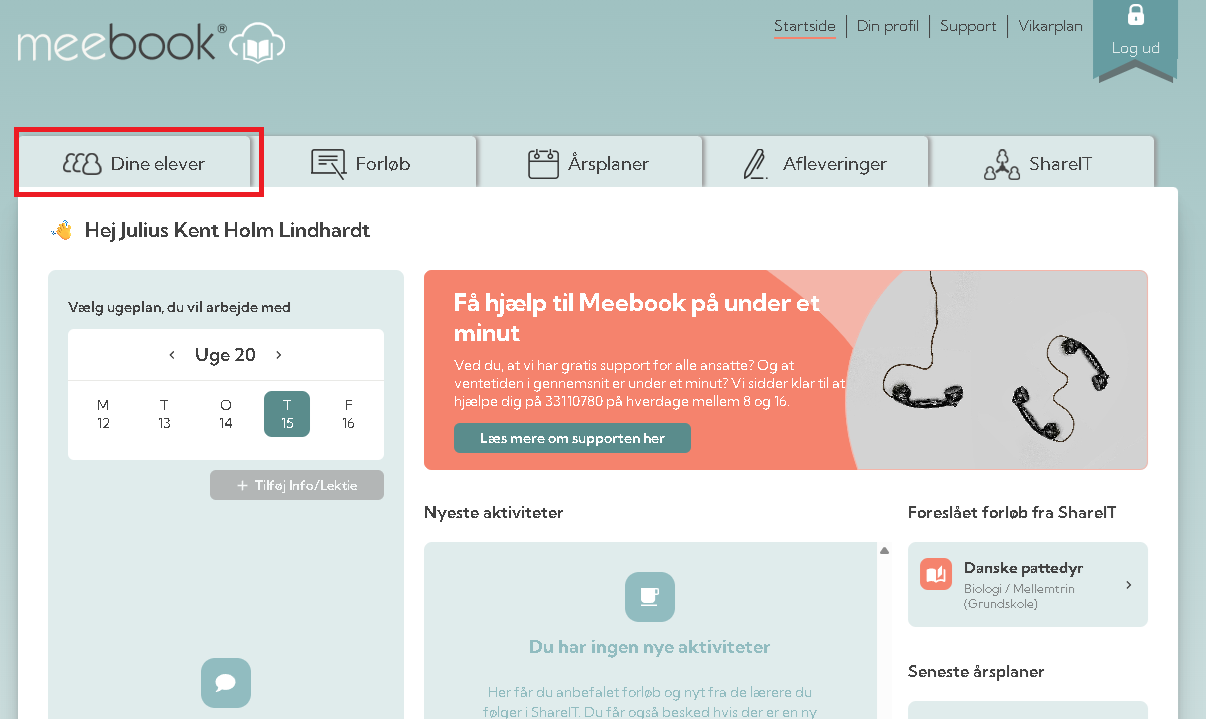
Task: Click Læs mere om supporten her
Action: pos(572,438)
